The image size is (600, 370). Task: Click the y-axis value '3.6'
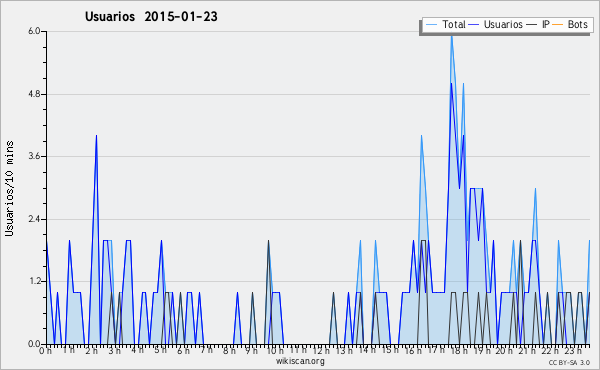34,156
